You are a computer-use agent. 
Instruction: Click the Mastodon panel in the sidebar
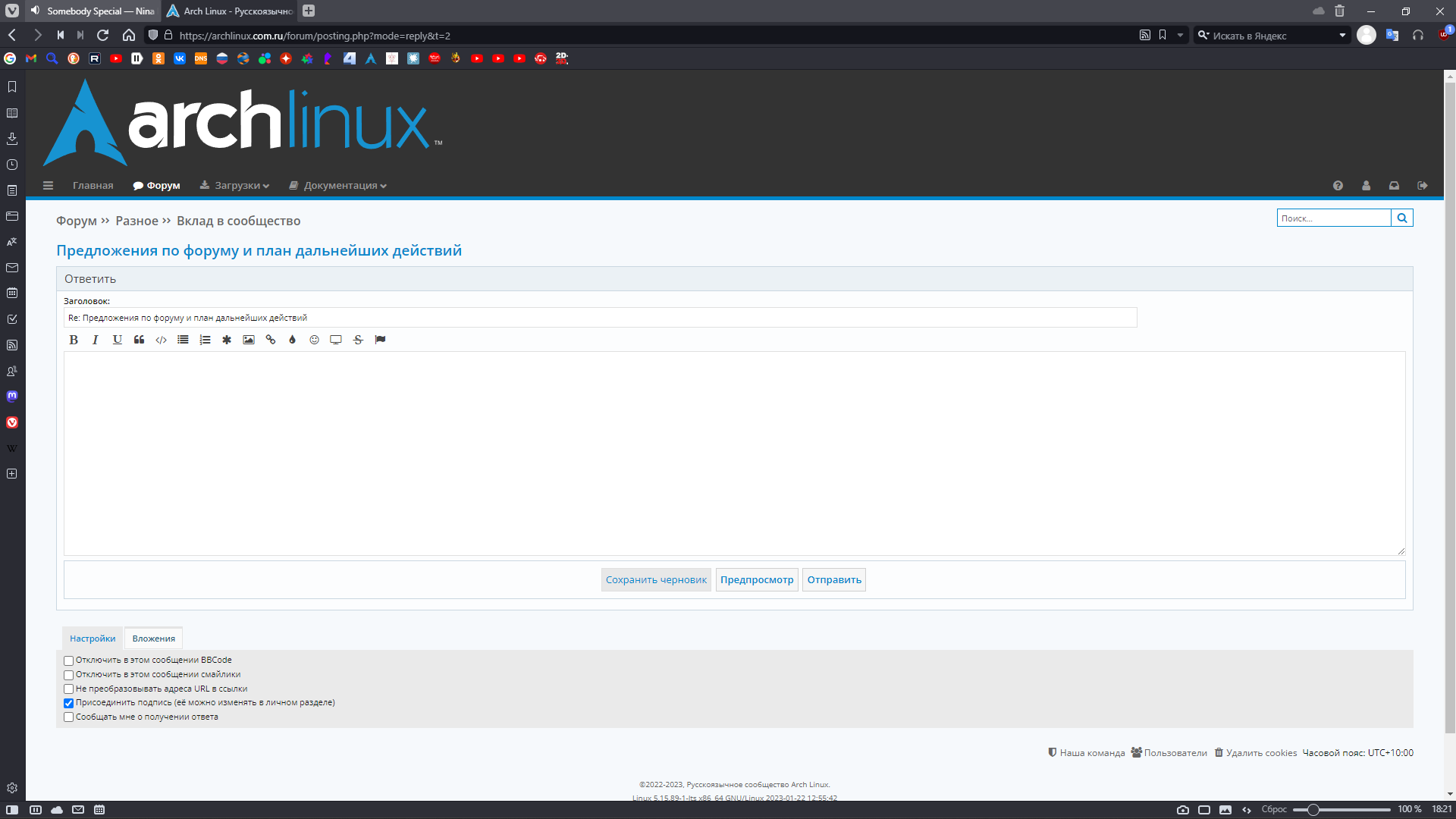(12, 396)
